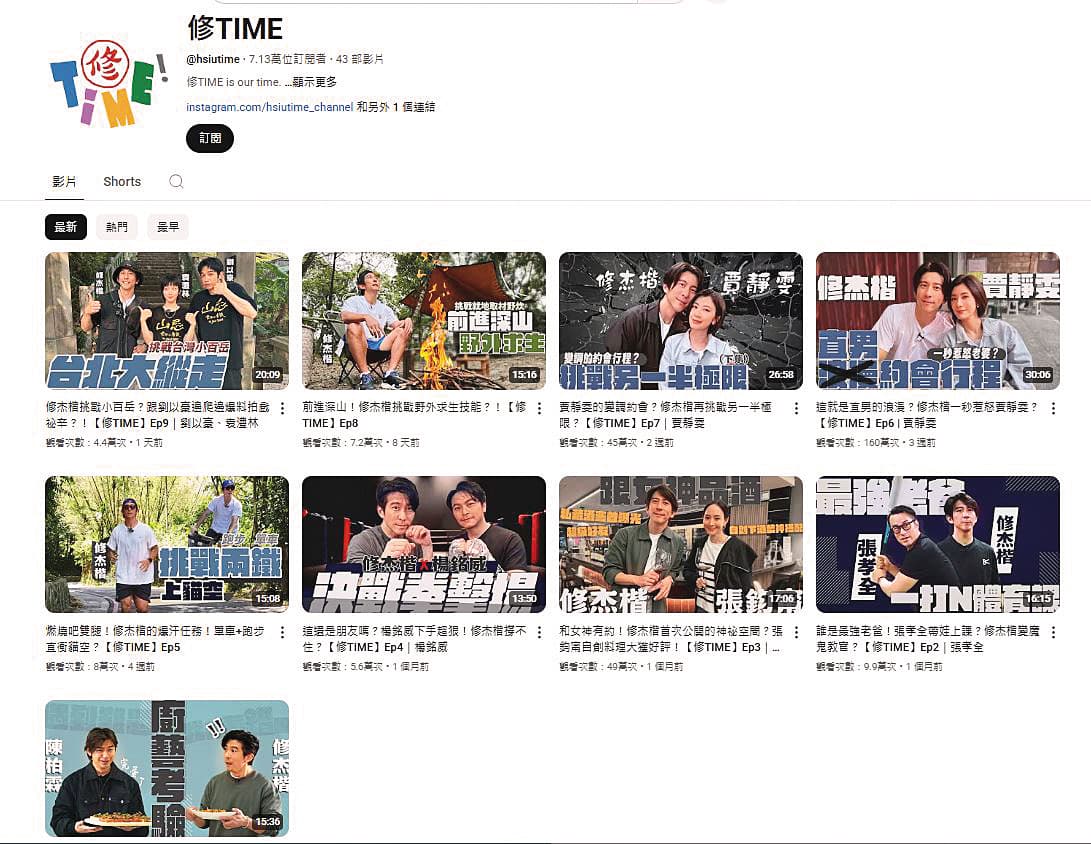This screenshot has width=1091, height=844.
Task: Open 廚藝考驗 video thumbnail
Action: pos(167,768)
